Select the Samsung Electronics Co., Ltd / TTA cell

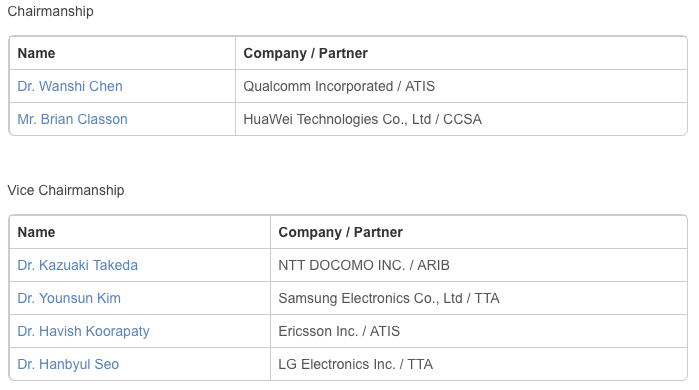click(479, 298)
